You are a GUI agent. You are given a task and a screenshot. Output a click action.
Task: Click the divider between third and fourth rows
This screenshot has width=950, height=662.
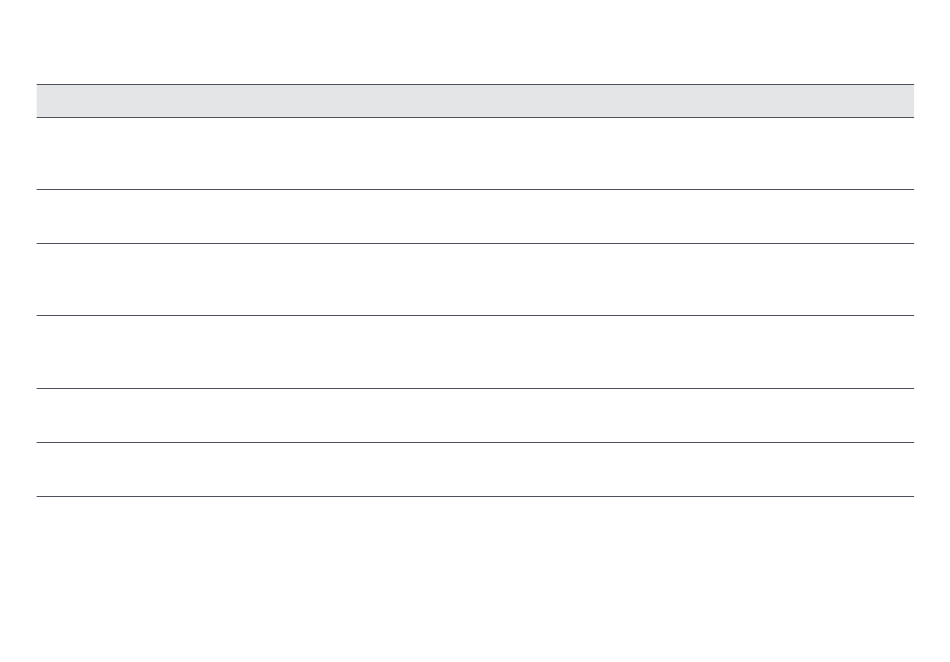coord(475,316)
